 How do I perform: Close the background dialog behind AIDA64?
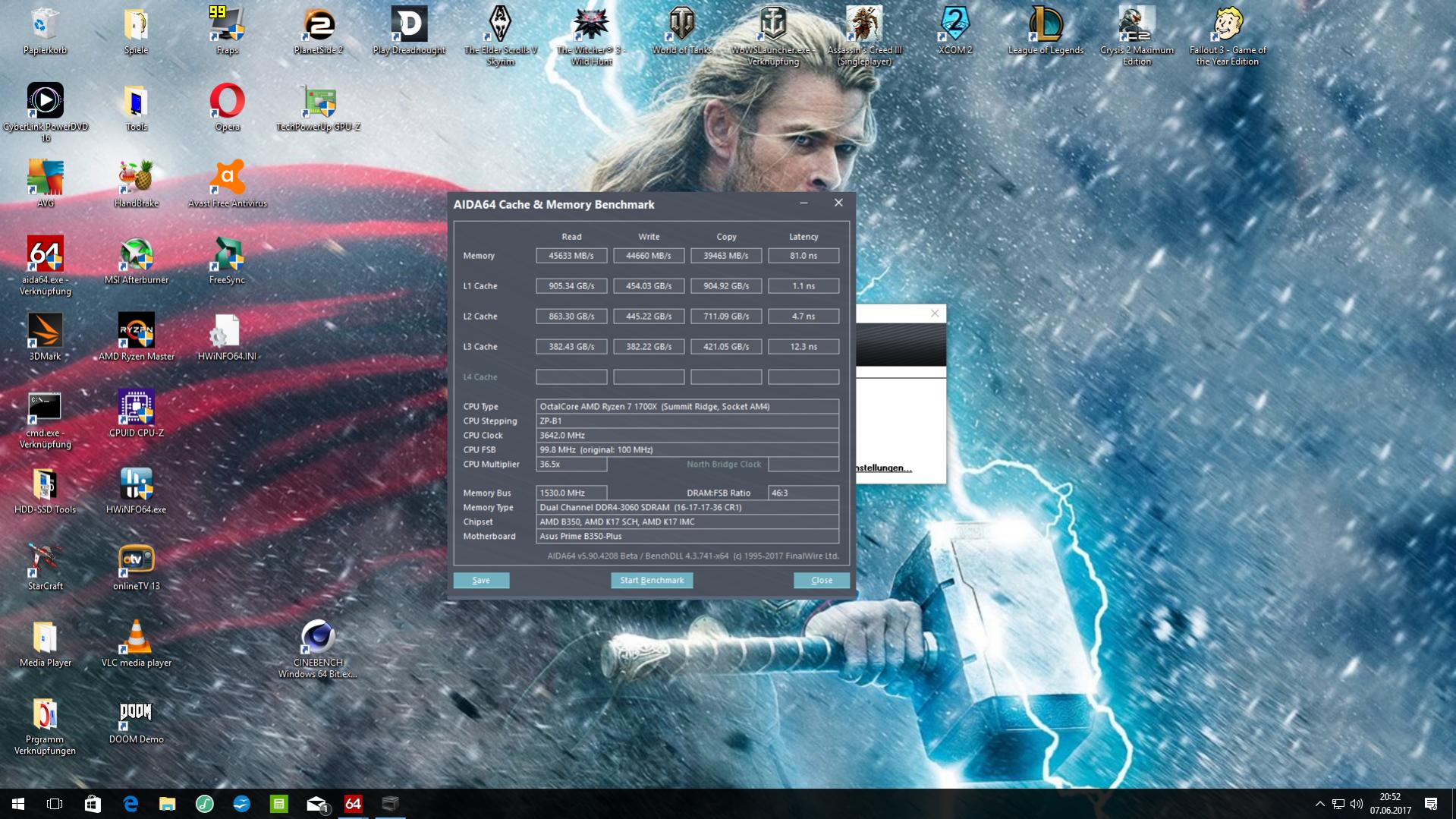[x=935, y=313]
